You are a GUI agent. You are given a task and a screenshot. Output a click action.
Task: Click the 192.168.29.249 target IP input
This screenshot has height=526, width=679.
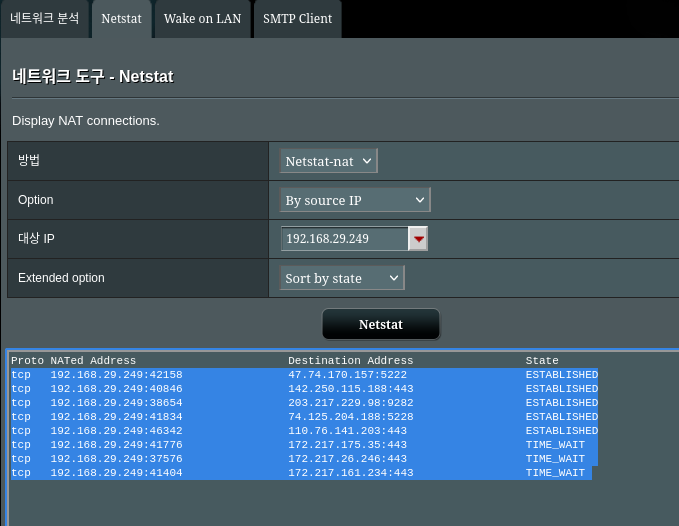click(345, 239)
